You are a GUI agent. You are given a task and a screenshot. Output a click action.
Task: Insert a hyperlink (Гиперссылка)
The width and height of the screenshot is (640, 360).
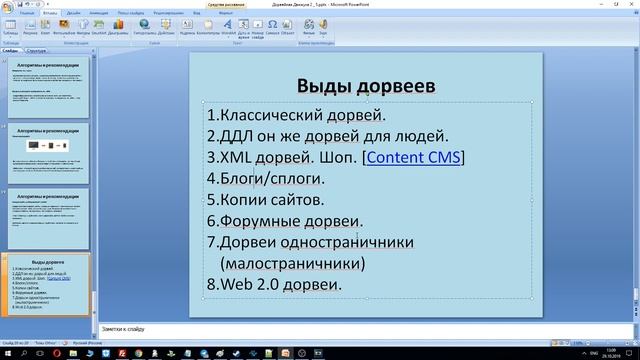point(144,28)
